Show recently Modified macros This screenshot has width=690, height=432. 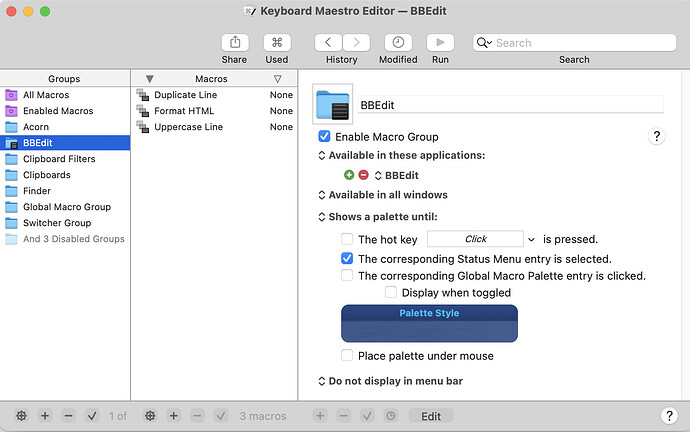click(398, 43)
